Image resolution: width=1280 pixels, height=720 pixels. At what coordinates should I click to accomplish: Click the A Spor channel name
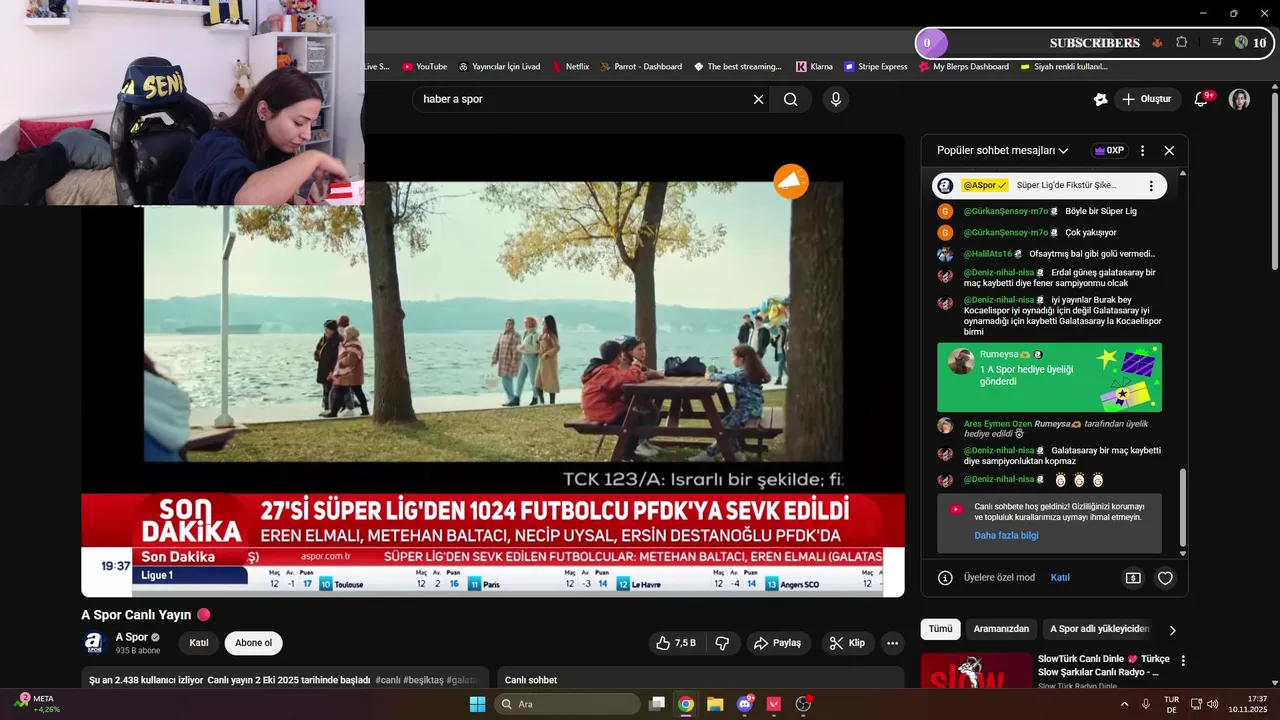[x=132, y=637]
